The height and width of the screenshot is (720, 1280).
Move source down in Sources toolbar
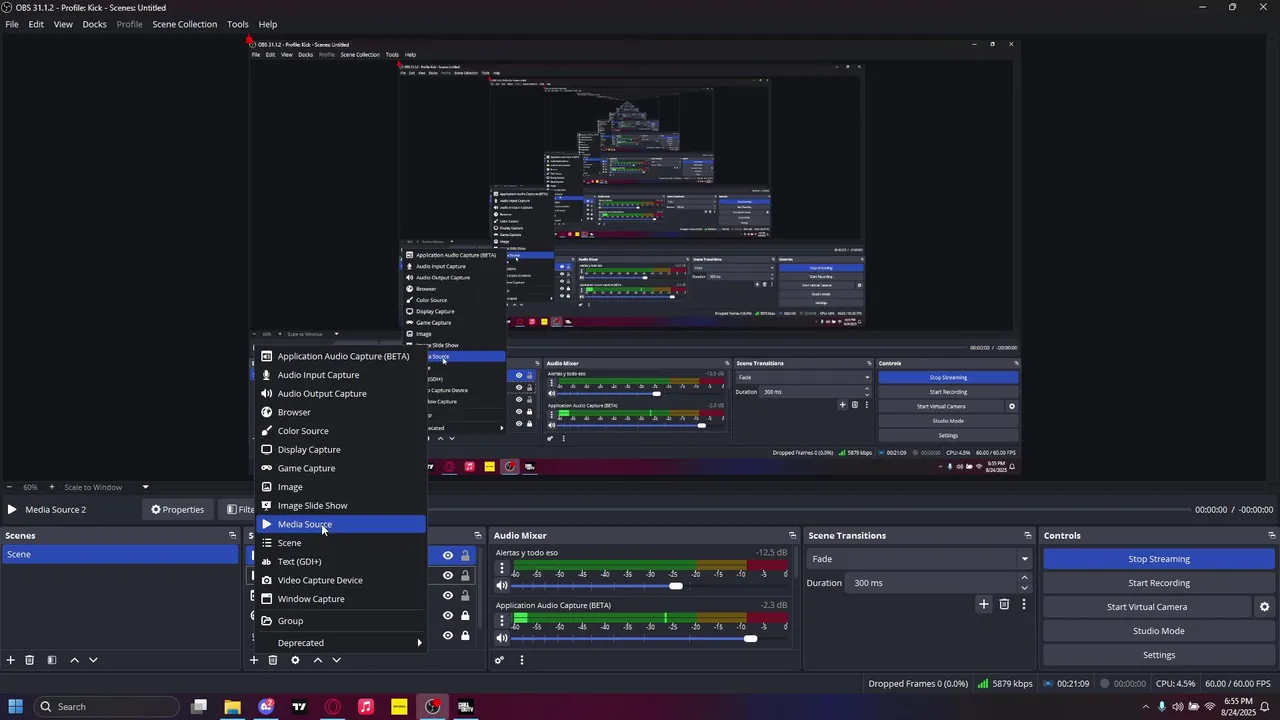point(336,660)
